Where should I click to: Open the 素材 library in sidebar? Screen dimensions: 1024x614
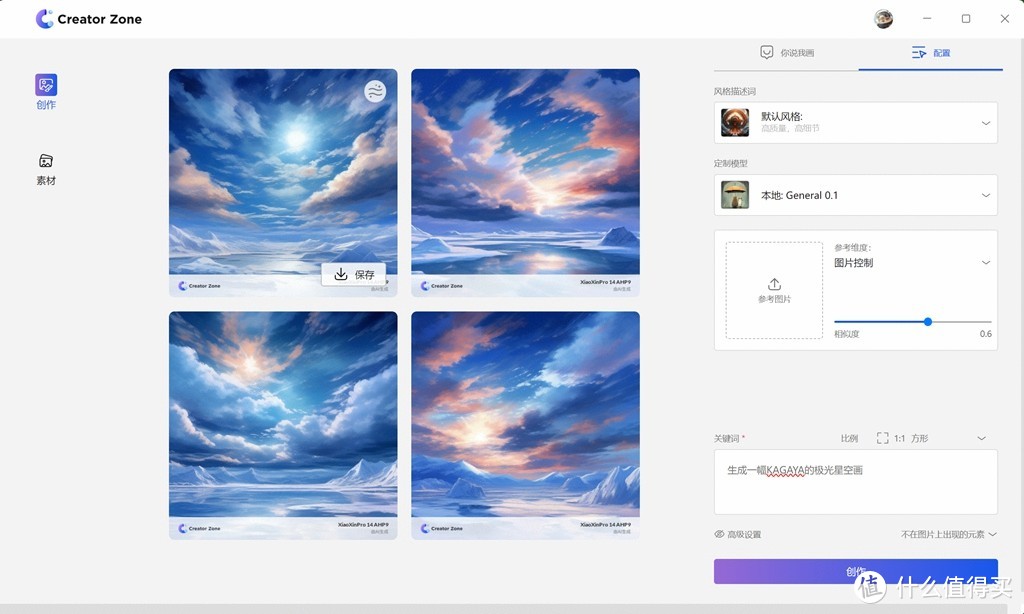(46, 168)
